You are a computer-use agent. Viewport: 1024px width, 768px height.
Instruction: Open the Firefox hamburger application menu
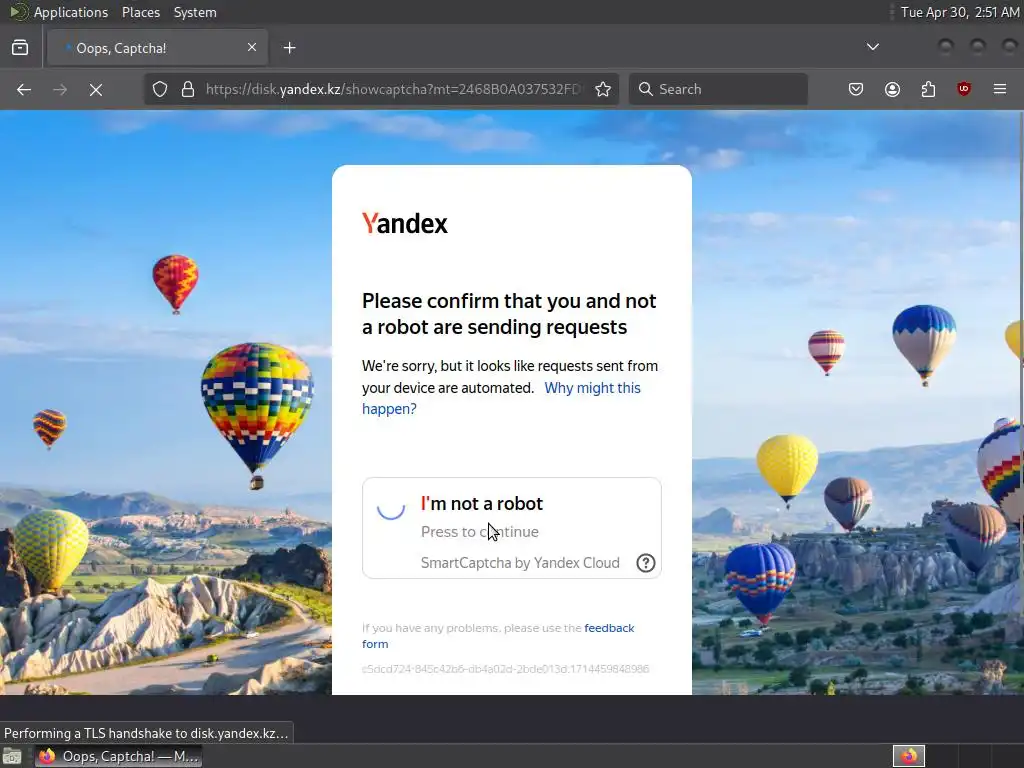coord(1000,89)
